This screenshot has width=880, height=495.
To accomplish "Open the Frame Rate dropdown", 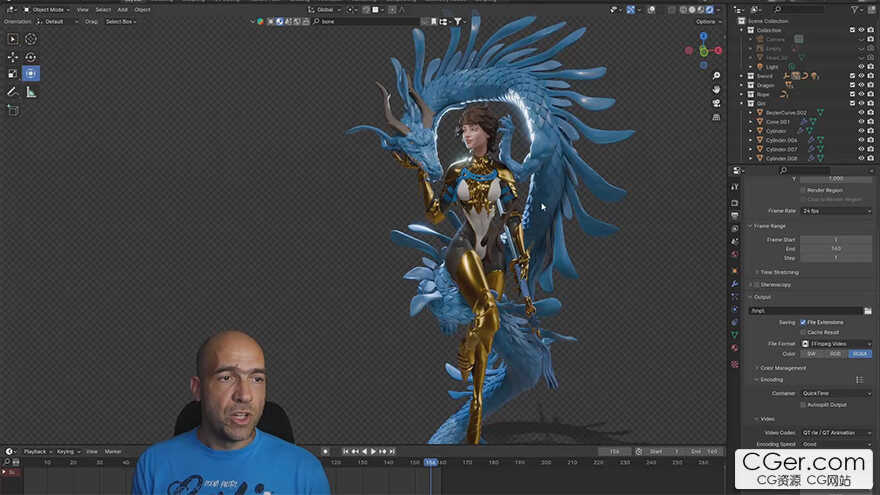I will pyautogui.click(x=836, y=211).
